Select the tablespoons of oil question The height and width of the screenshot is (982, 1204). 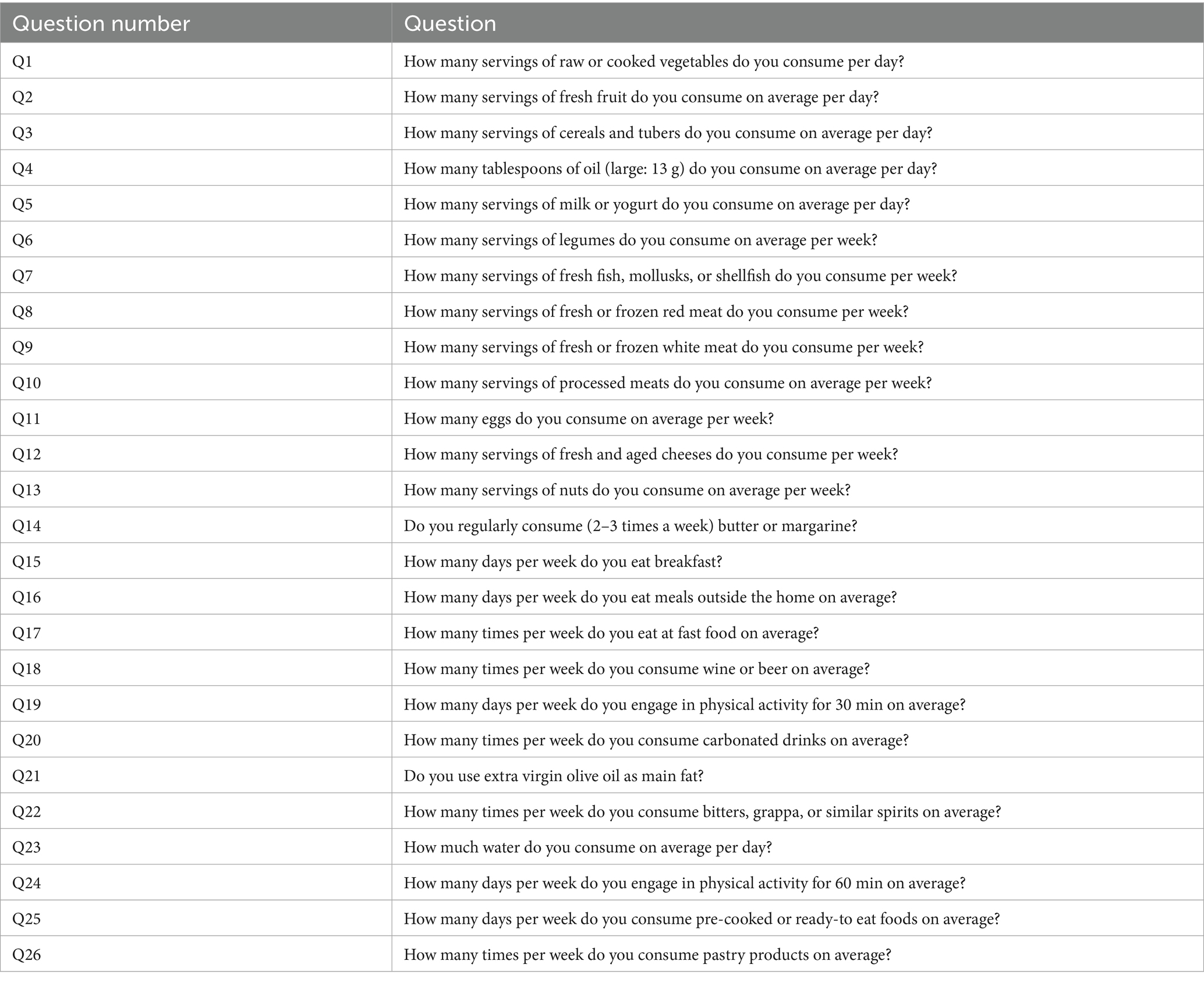click(x=670, y=168)
